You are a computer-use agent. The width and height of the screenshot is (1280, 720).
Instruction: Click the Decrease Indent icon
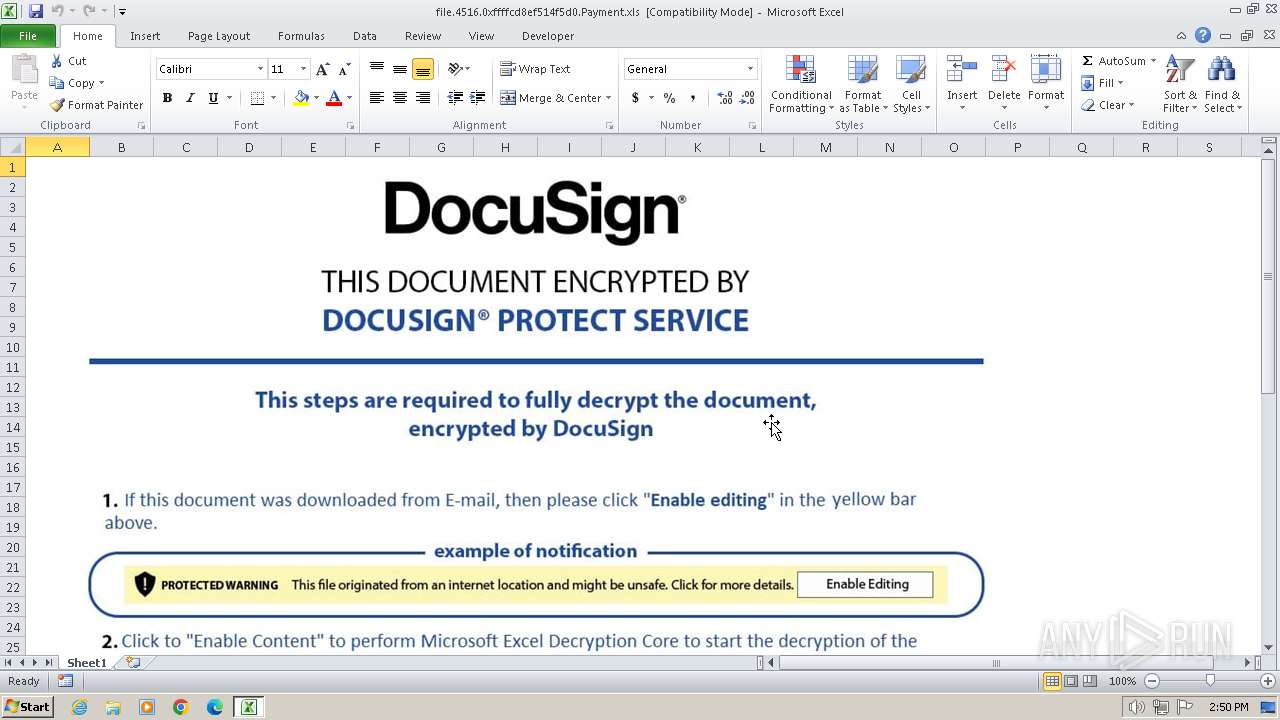[x=455, y=98]
